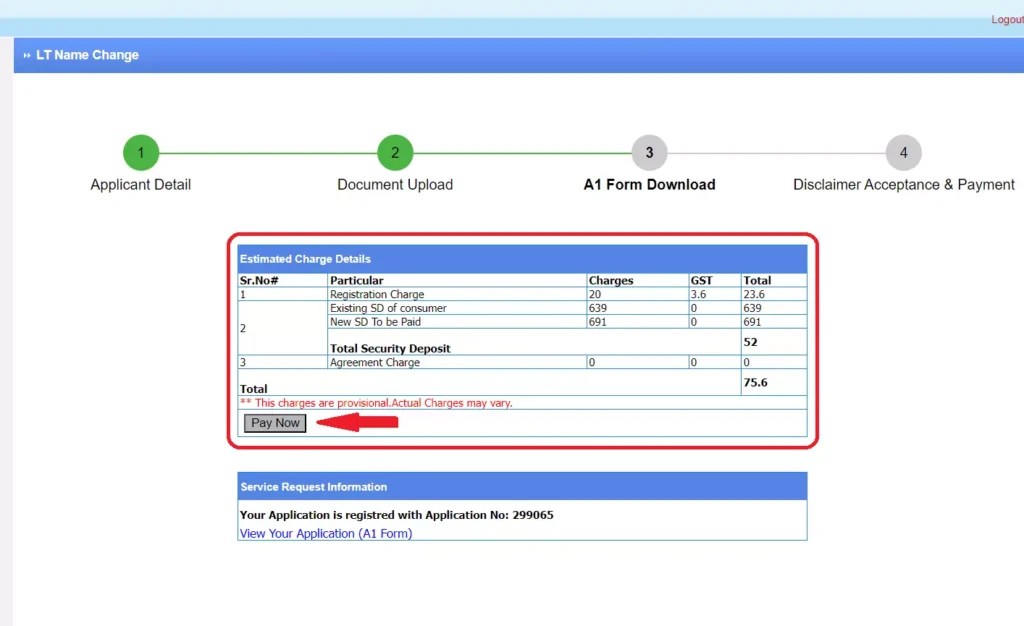Select the green step 2 Document Upload circle
The width and height of the screenshot is (1024, 626).
(394, 152)
